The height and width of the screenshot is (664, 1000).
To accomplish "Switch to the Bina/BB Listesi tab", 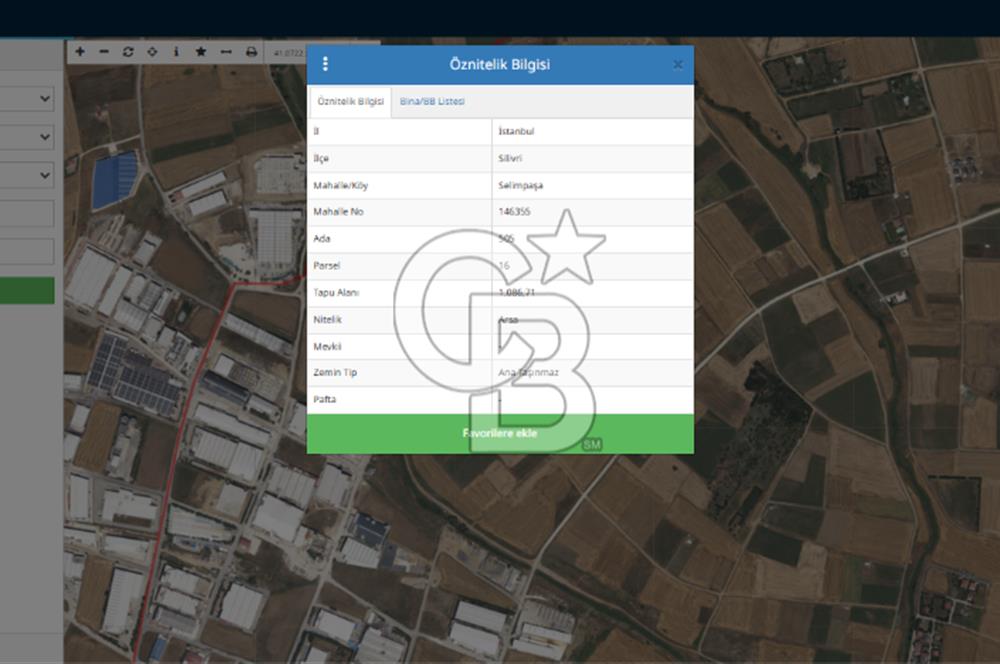I will tap(432, 101).
